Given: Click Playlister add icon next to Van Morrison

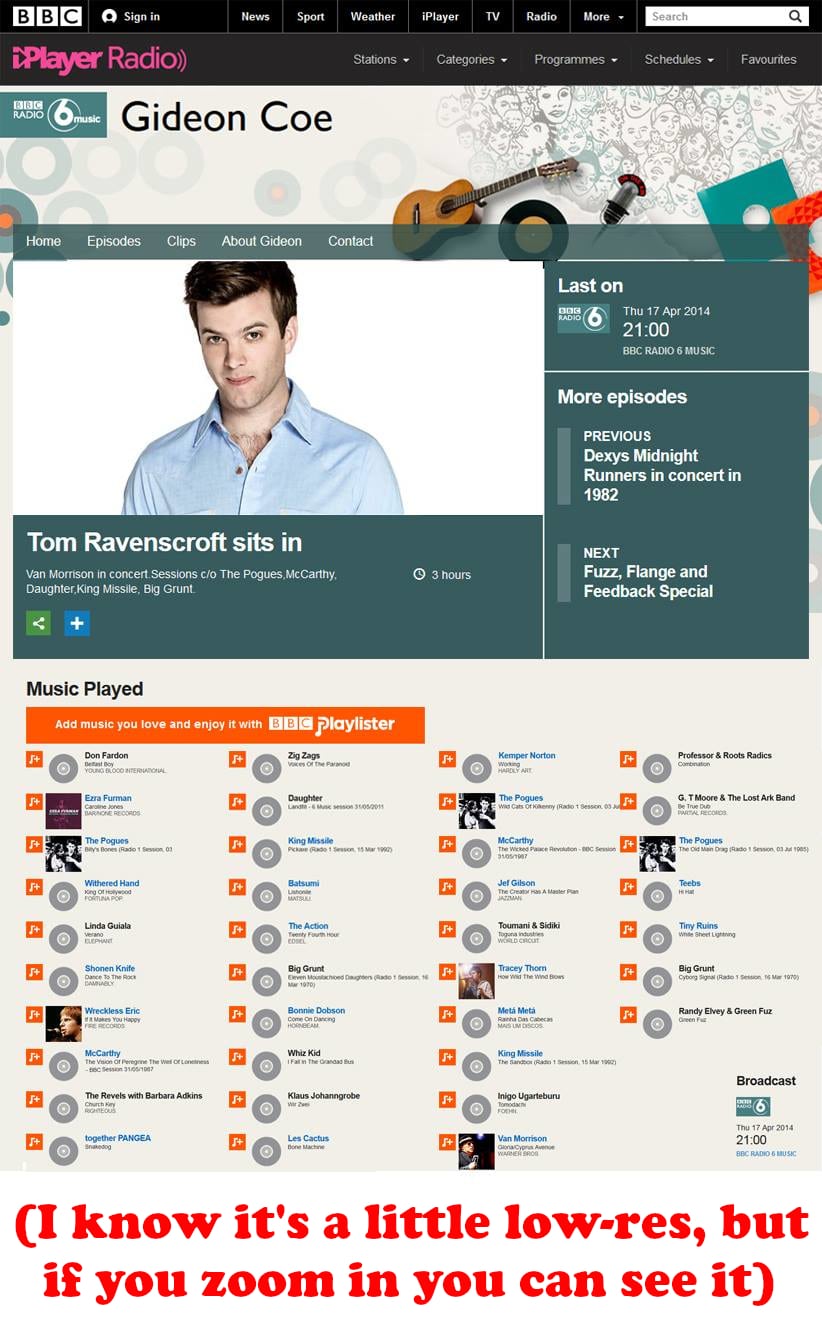Looking at the screenshot, I should (x=447, y=1142).
